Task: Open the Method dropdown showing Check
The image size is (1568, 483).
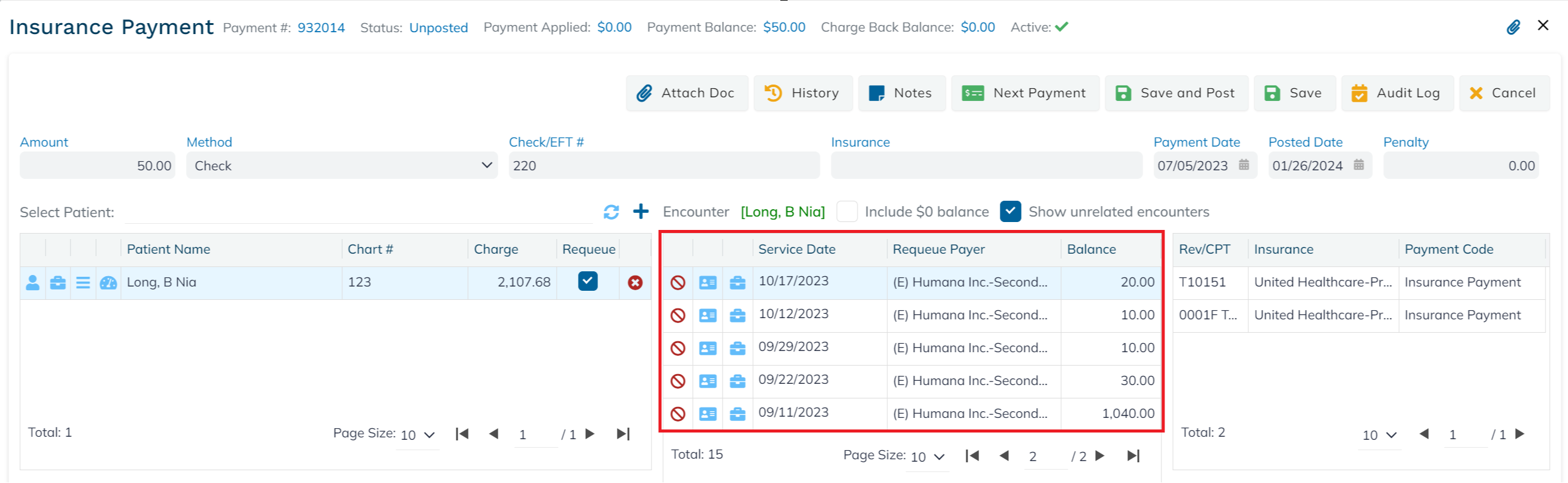Action: (342, 165)
